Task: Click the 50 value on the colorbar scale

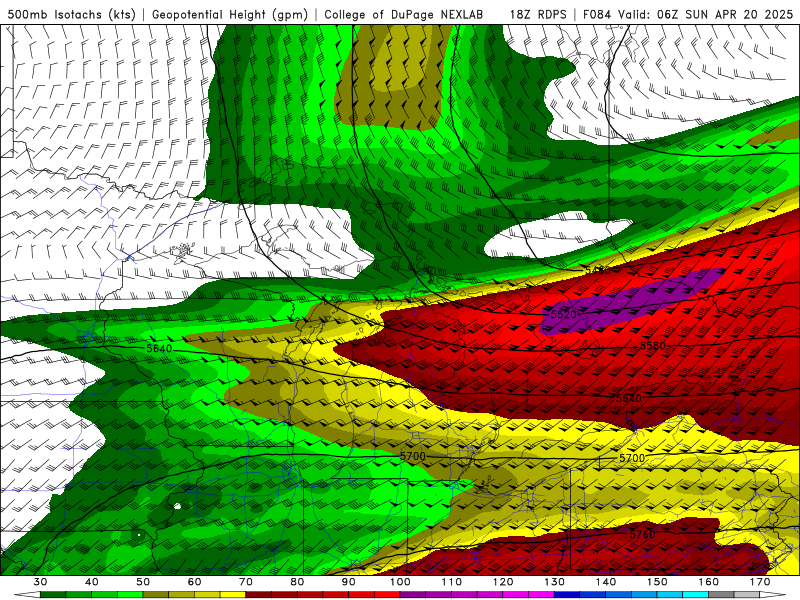Action: pos(143,582)
